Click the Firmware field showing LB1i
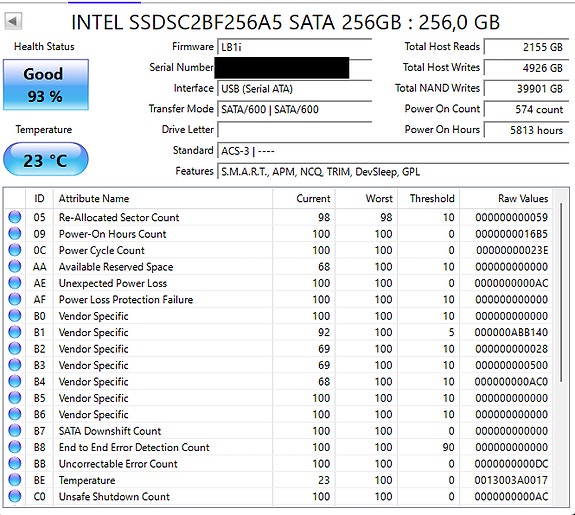 (294, 47)
